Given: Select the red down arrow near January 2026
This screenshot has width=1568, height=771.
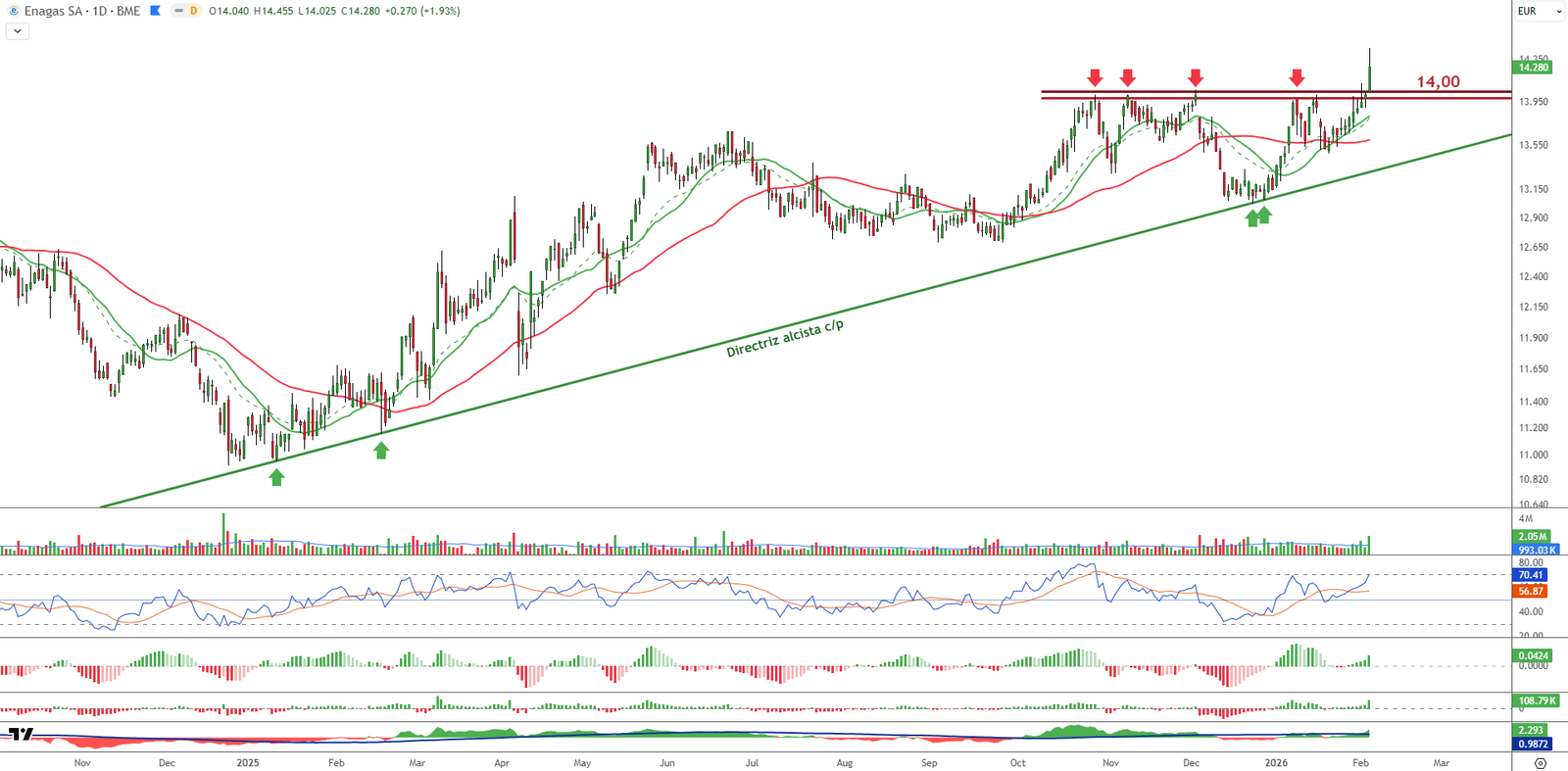Looking at the screenshot, I should click(x=1297, y=77).
